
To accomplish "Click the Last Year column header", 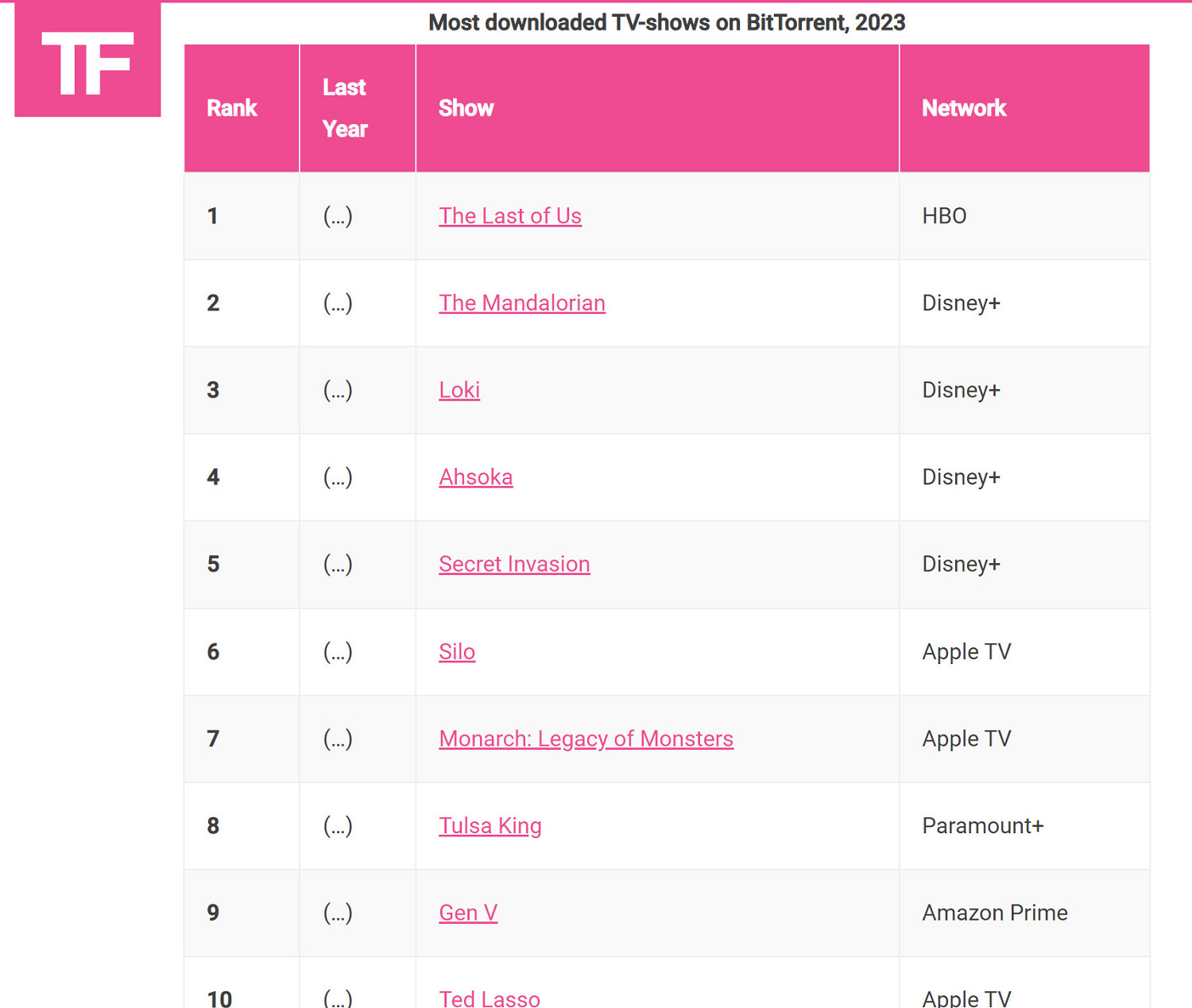I will coord(345,108).
